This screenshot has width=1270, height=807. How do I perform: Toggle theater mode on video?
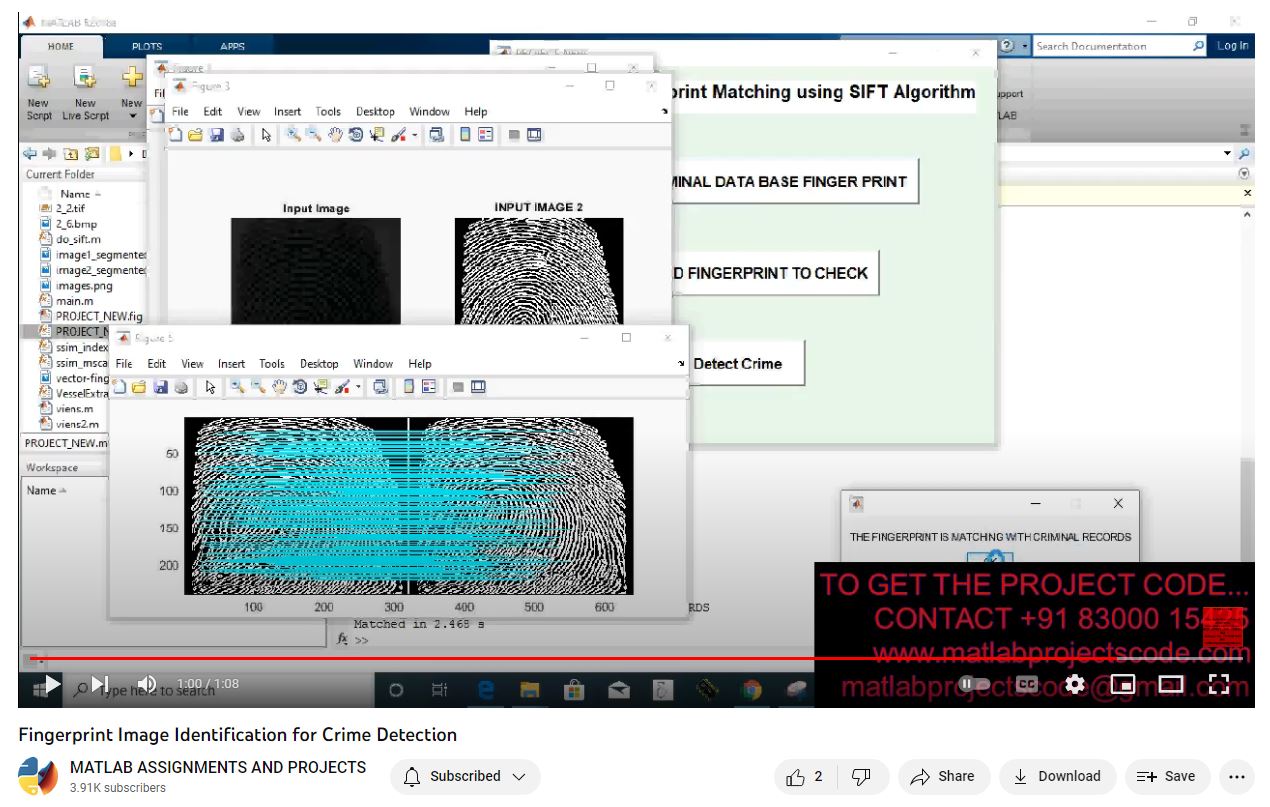[x=1170, y=684]
